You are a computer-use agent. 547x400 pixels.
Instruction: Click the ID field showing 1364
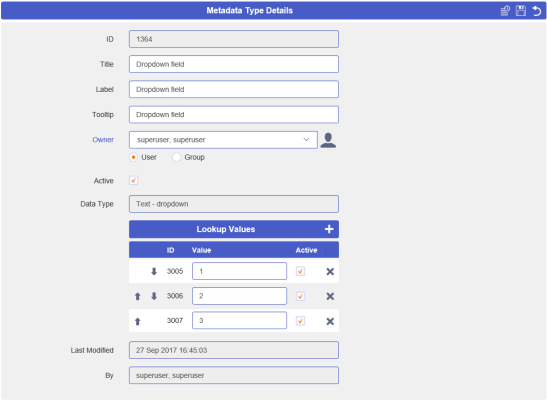click(x=234, y=39)
